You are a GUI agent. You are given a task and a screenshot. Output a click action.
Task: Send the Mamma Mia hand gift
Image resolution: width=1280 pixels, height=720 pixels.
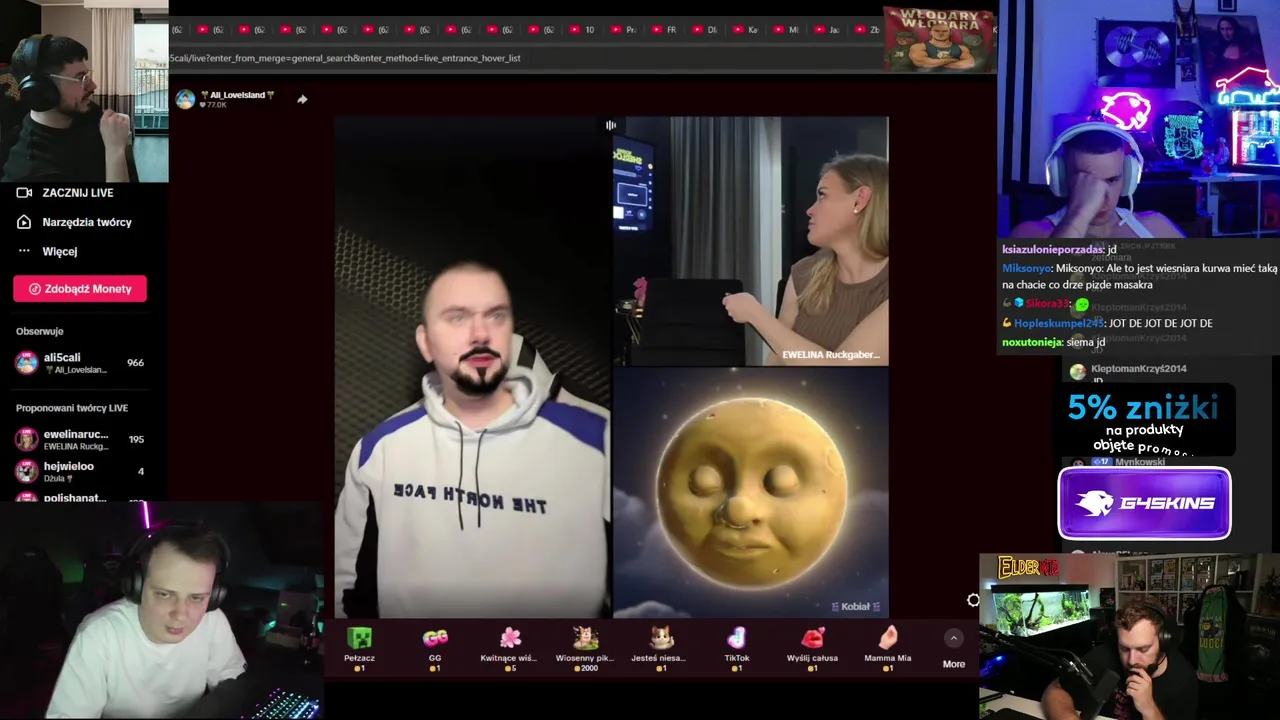pos(888,638)
